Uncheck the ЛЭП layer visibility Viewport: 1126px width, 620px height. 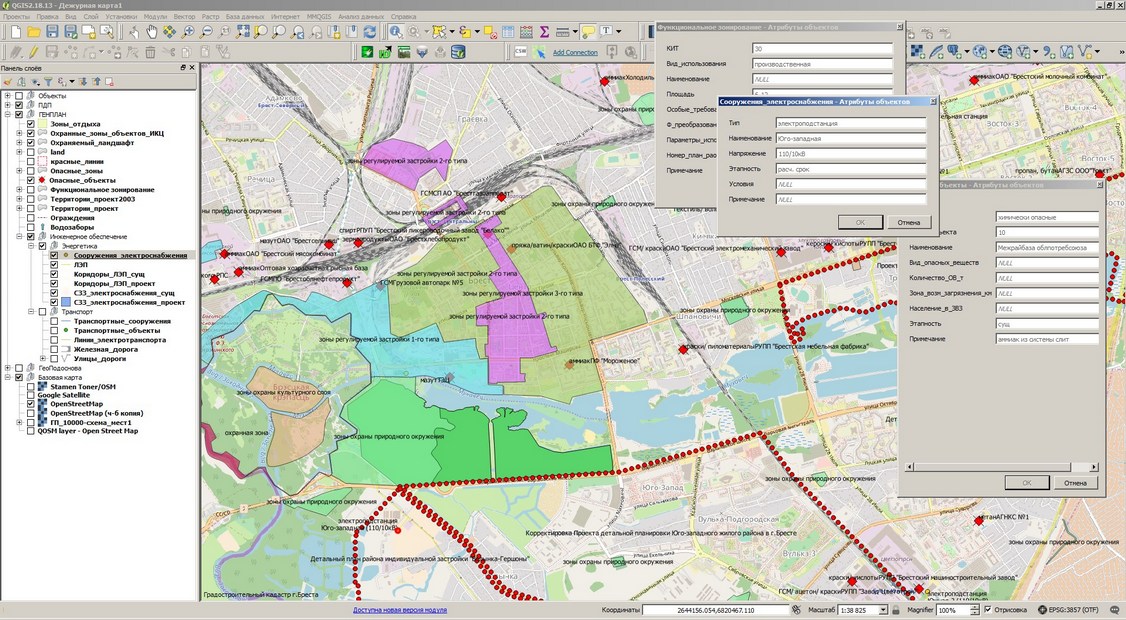coord(55,264)
